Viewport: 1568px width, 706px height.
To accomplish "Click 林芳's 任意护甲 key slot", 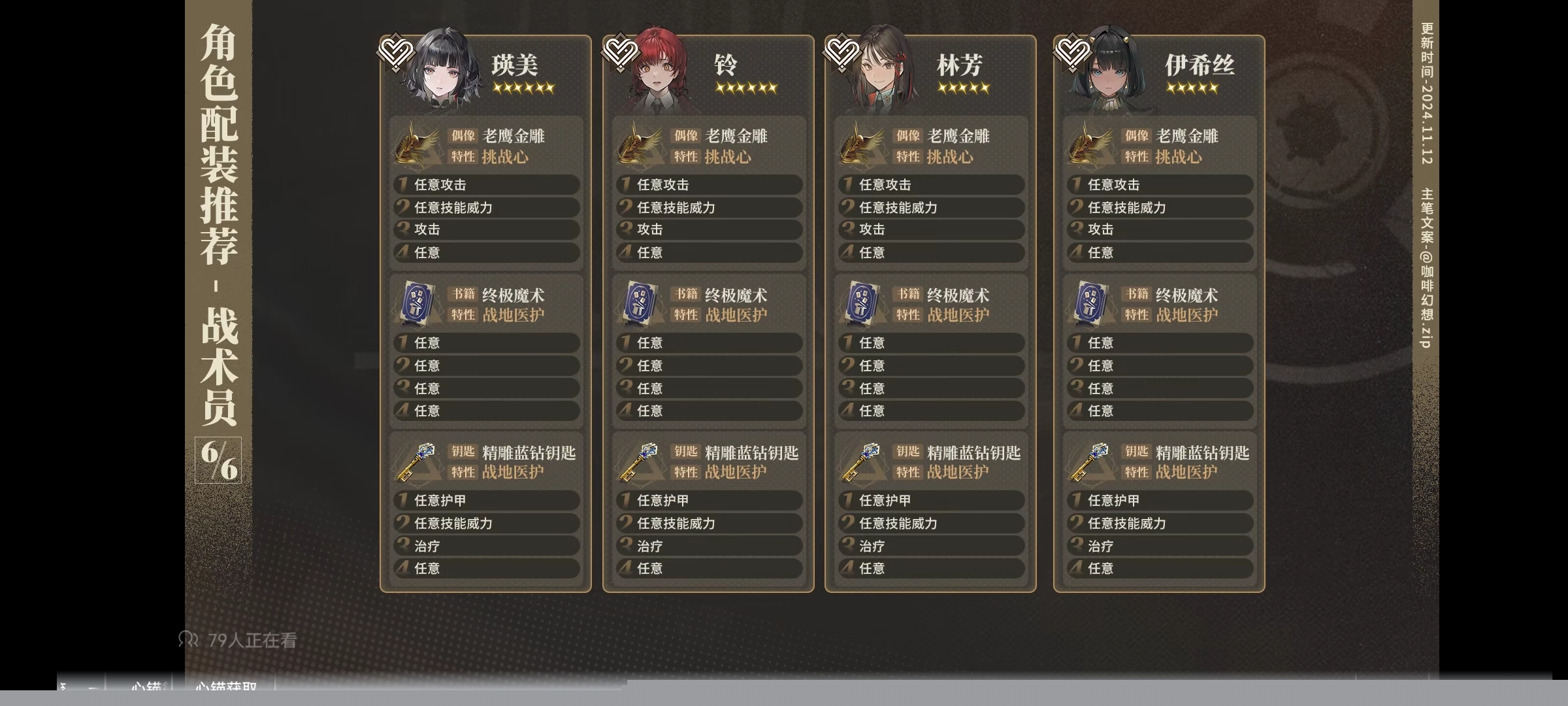I will tap(931, 501).
